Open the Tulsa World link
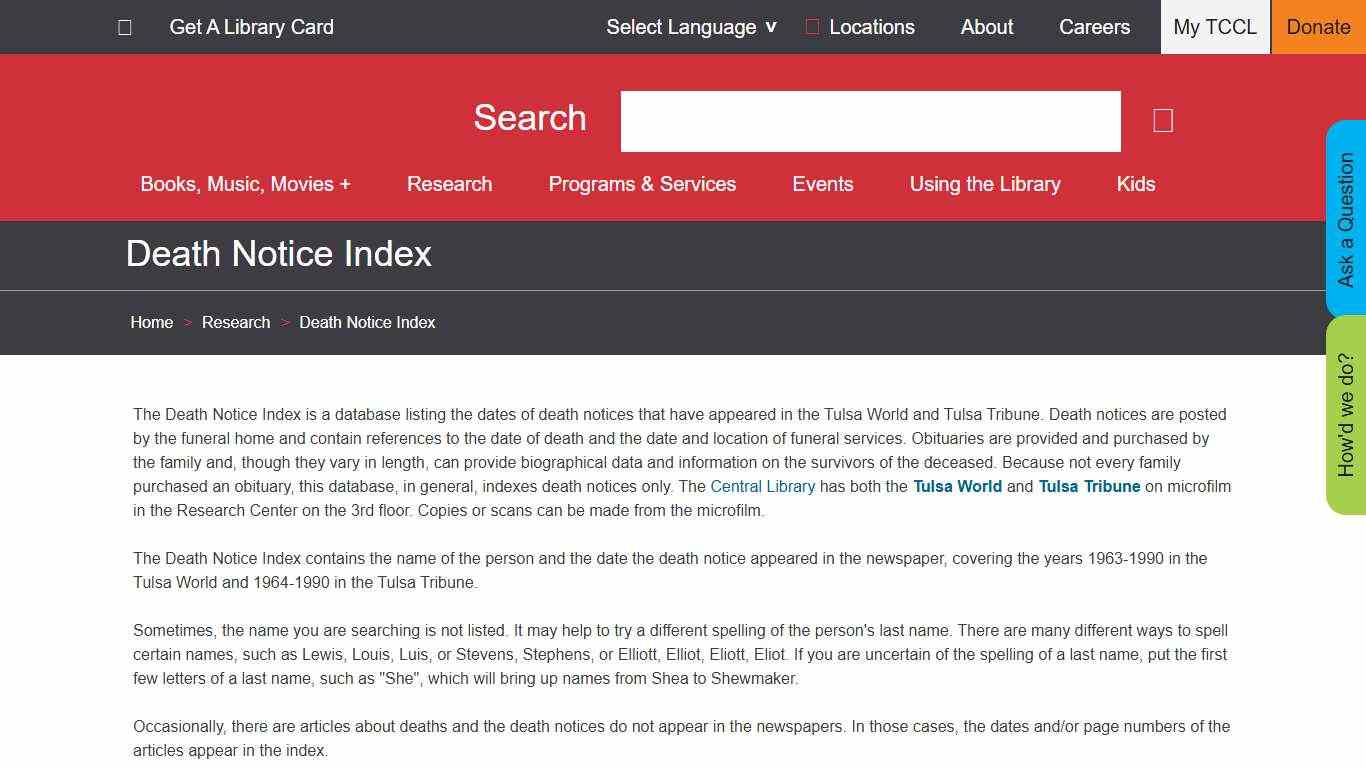This screenshot has height=768, width=1366. click(957, 486)
